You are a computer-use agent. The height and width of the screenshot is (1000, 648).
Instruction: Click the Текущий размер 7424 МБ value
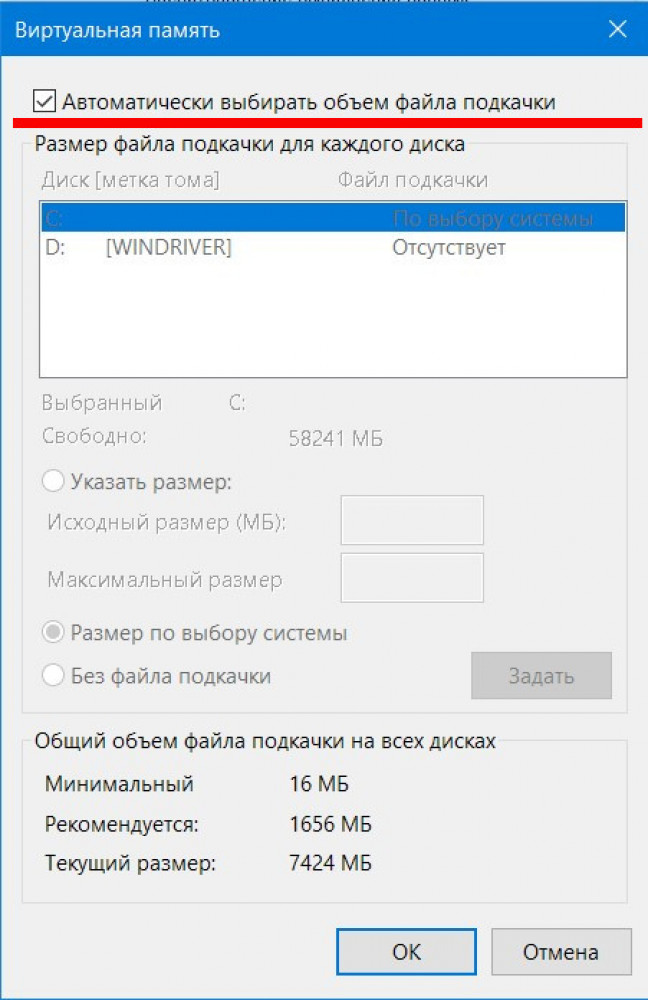[329, 863]
